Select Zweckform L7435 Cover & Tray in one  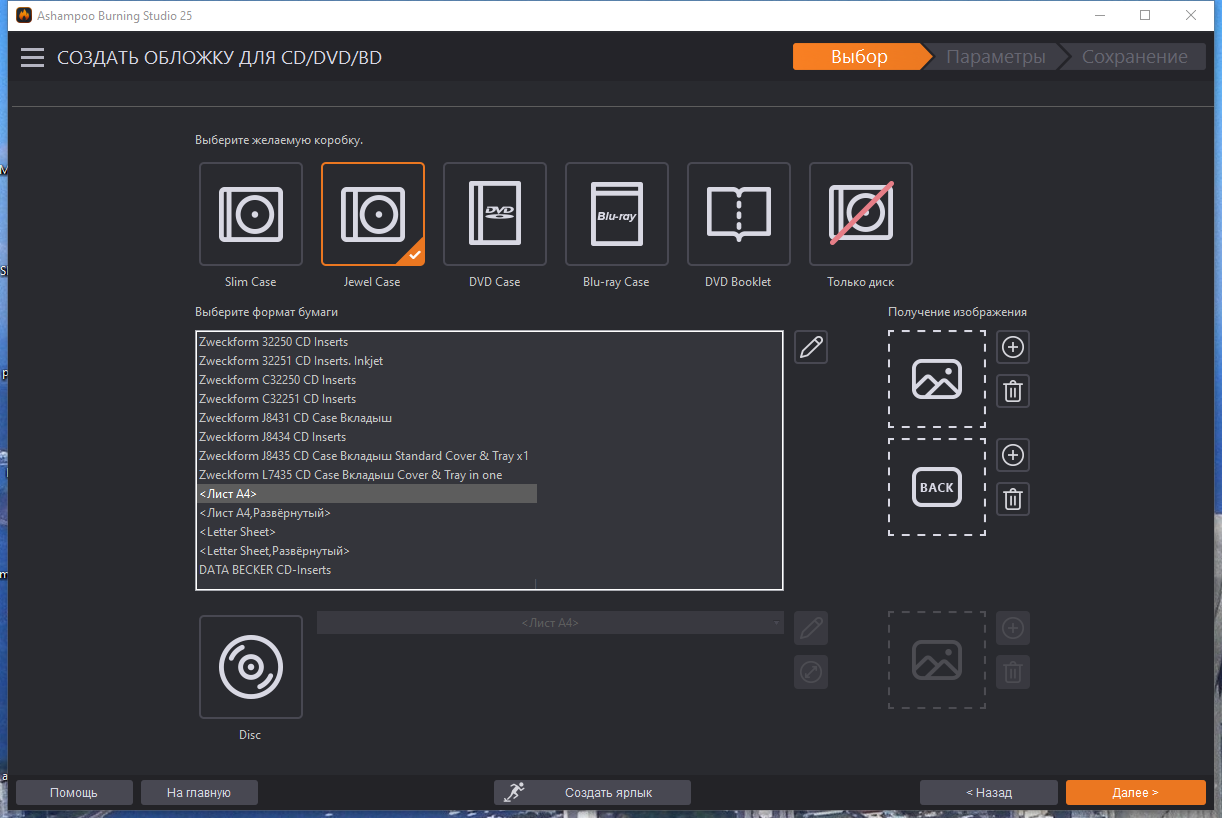[x=367, y=475]
